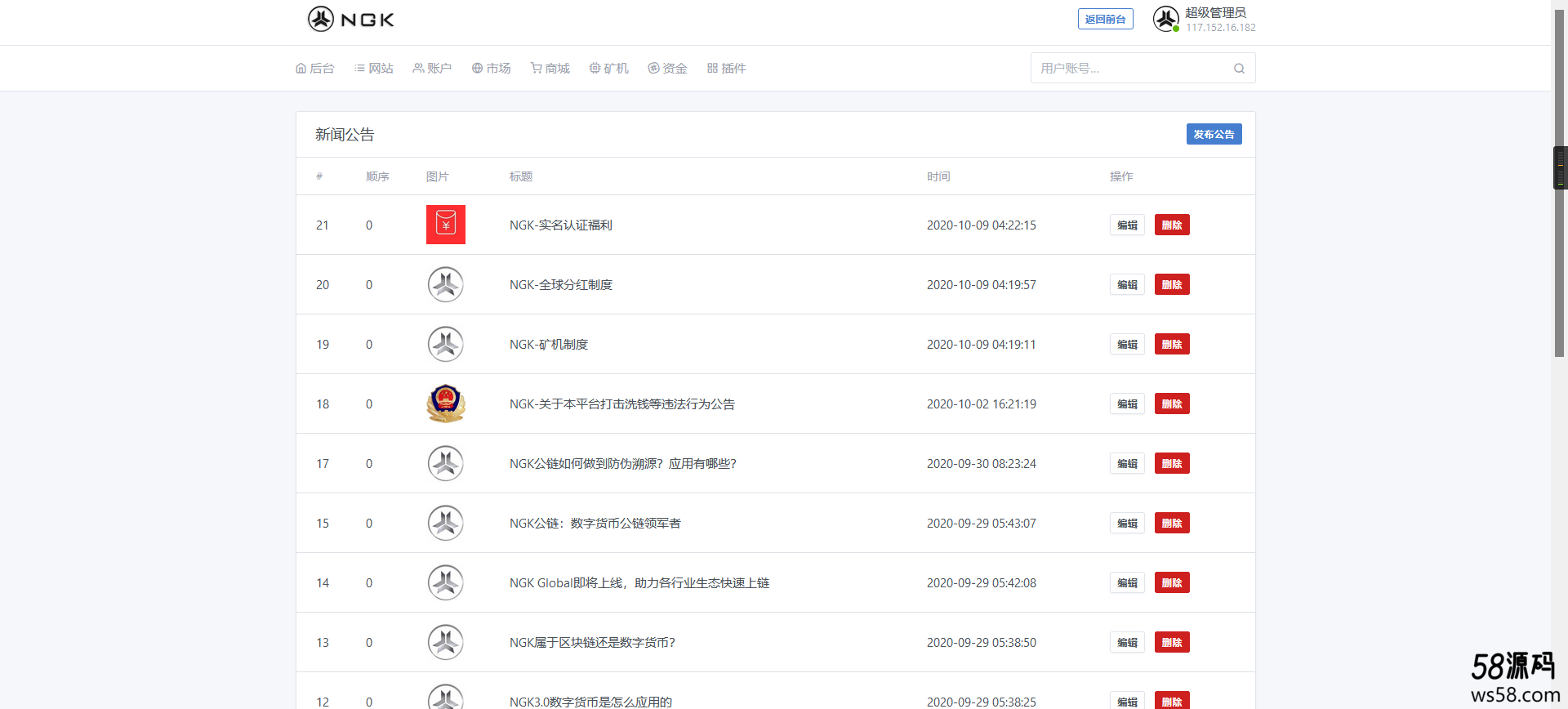1568x709 pixels.
Task: Open the 资金 menu
Action: pos(668,69)
